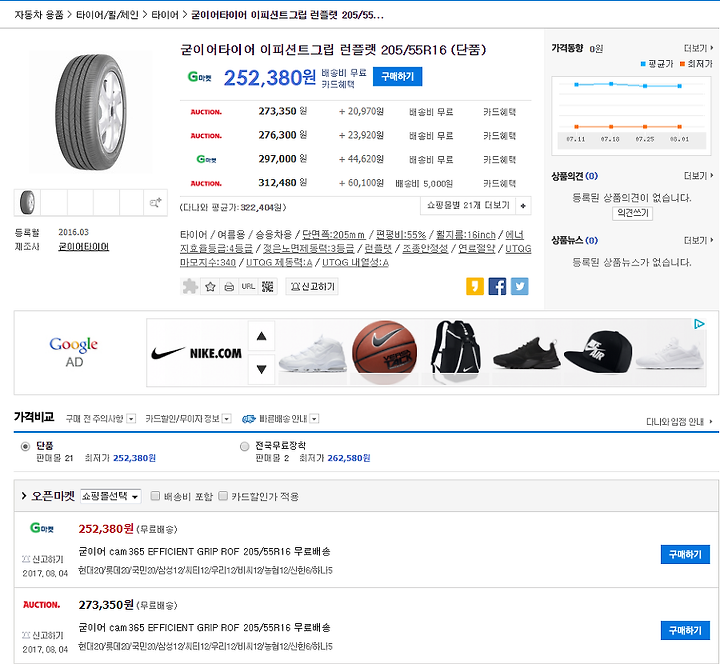
Task: Click the Auction logo in 312,480원 row
Action: [x=206, y=183]
